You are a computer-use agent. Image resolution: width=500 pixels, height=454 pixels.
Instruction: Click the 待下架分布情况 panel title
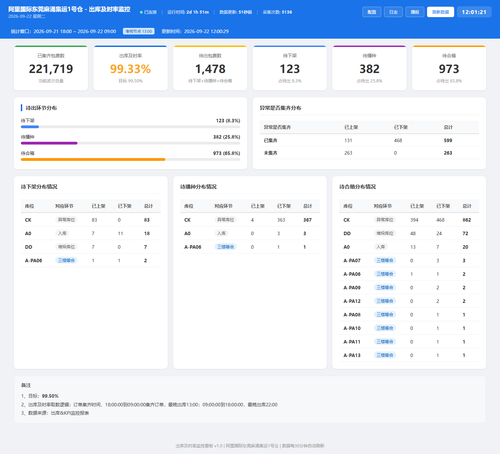tap(39, 187)
